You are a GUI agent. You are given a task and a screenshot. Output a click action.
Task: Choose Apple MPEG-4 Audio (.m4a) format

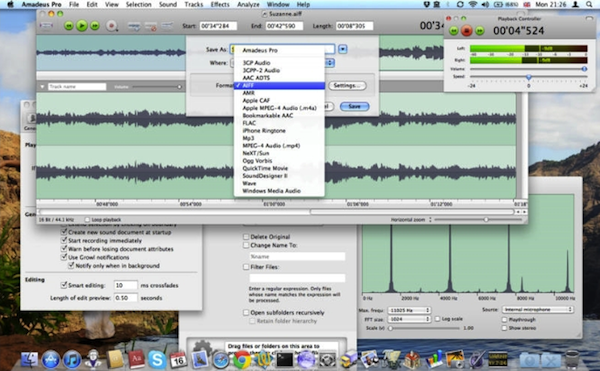pos(279,108)
